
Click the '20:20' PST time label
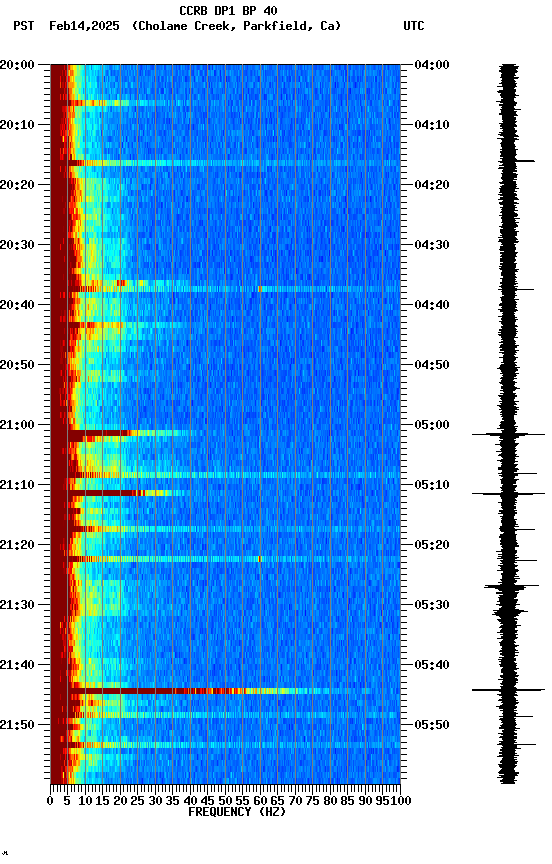[17, 185]
